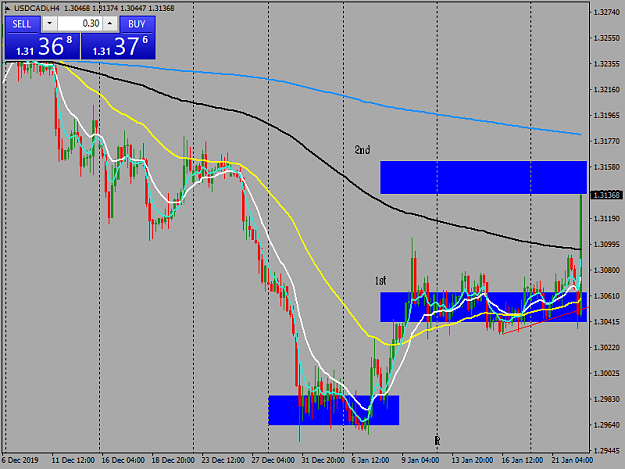Click price level 1.30025 on the price scale

(x=607, y=373)
